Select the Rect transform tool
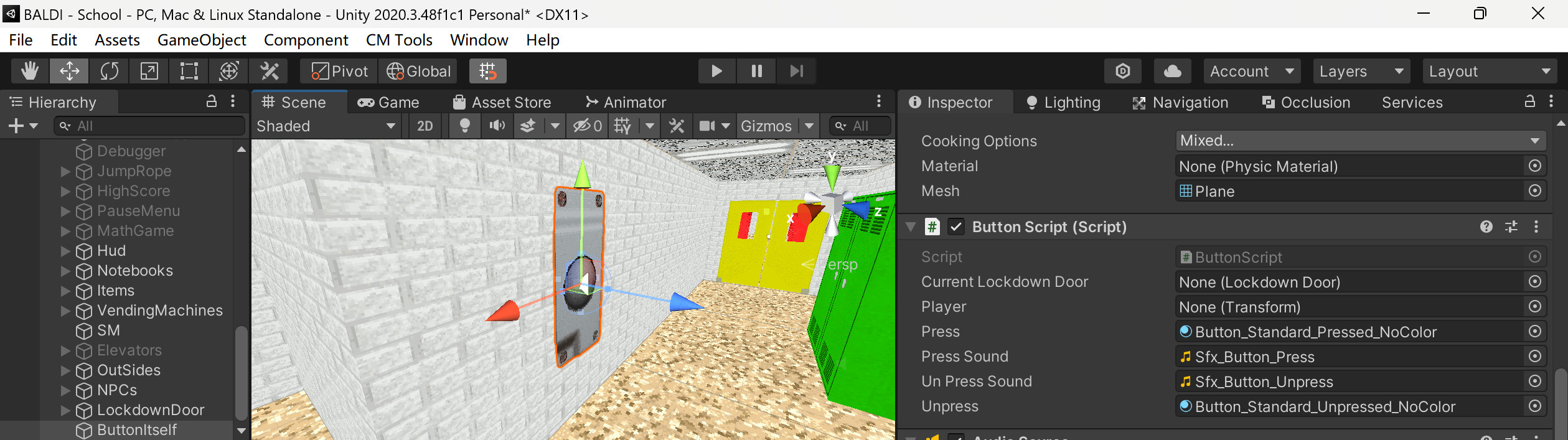Screen dimensions: 1568x440 click(189, 71)
